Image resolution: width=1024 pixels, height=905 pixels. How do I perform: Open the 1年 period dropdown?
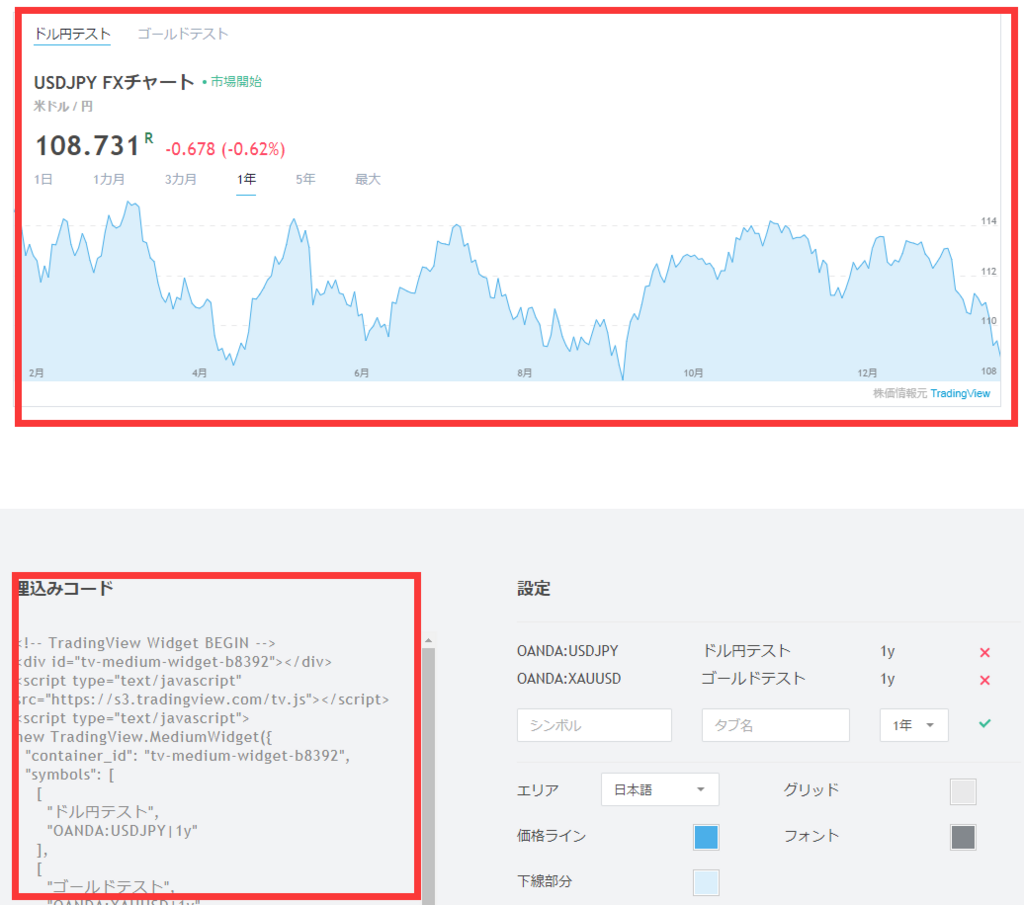pos(913,723)
